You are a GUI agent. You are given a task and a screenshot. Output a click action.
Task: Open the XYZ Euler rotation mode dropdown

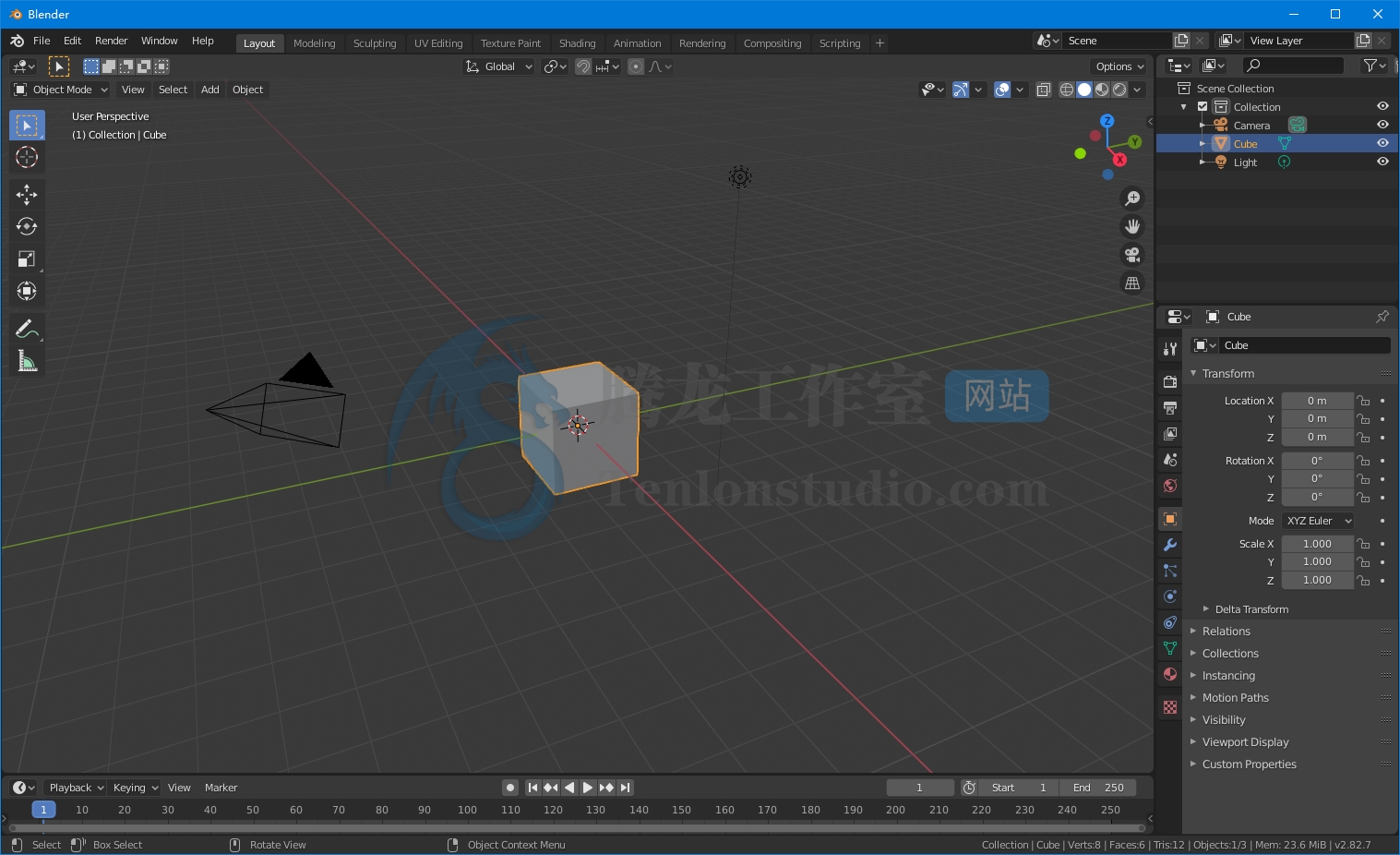[1318, 521]
